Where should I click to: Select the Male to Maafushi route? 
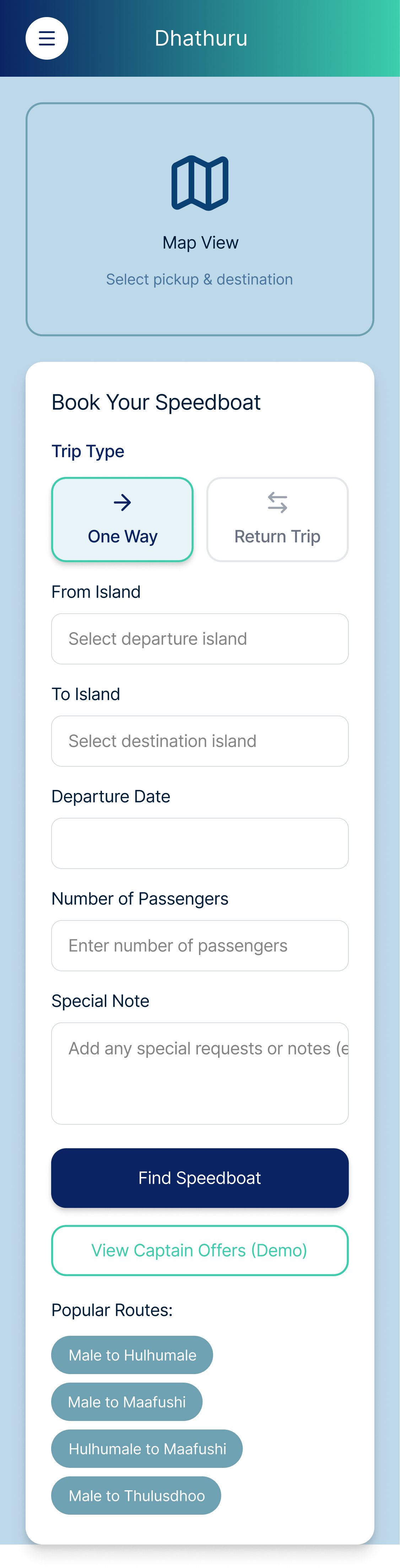(x=126, y=1402)
